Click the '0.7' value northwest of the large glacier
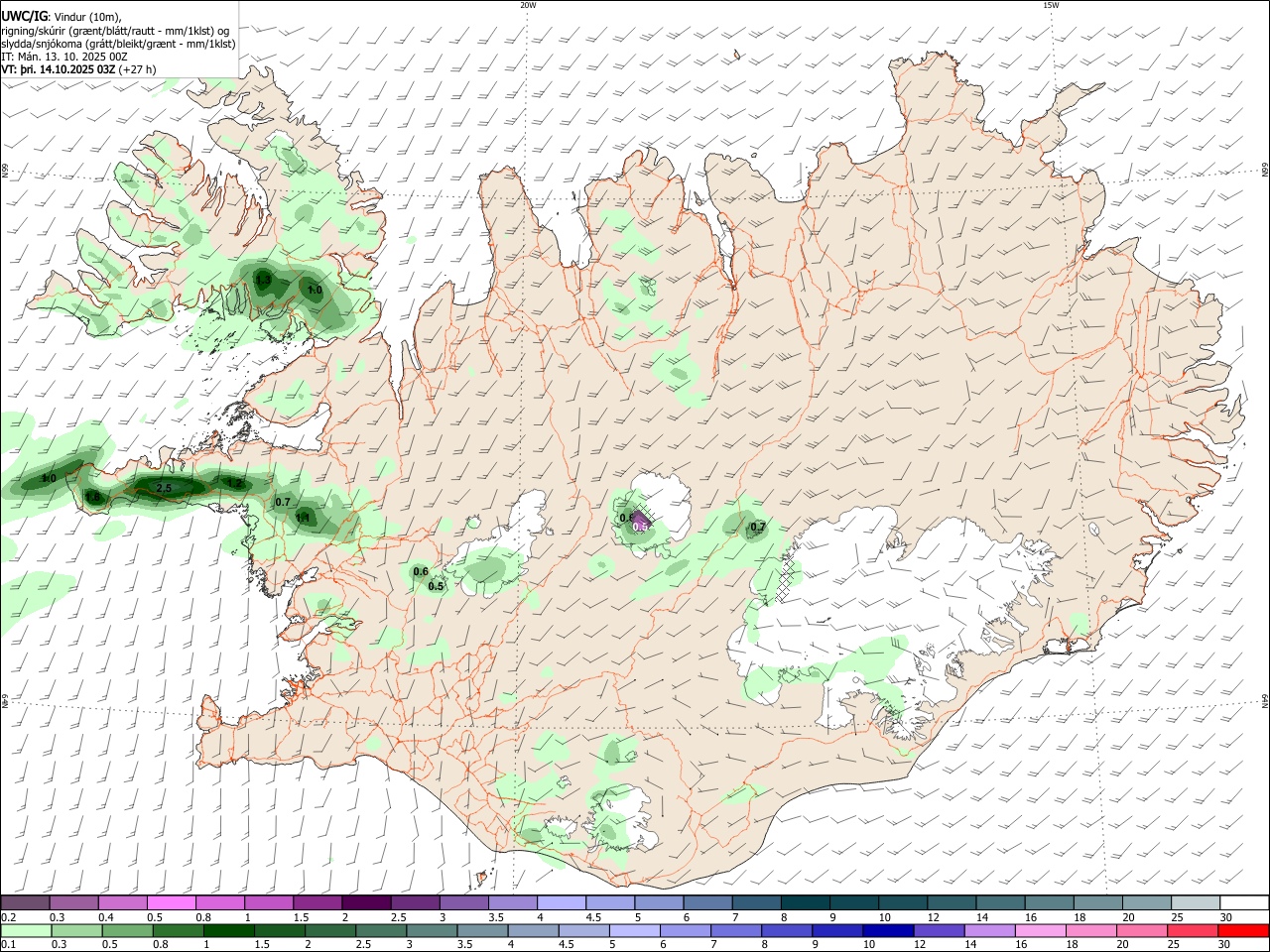This screenshot has height=952, width=1270. (x=758, y=527)
